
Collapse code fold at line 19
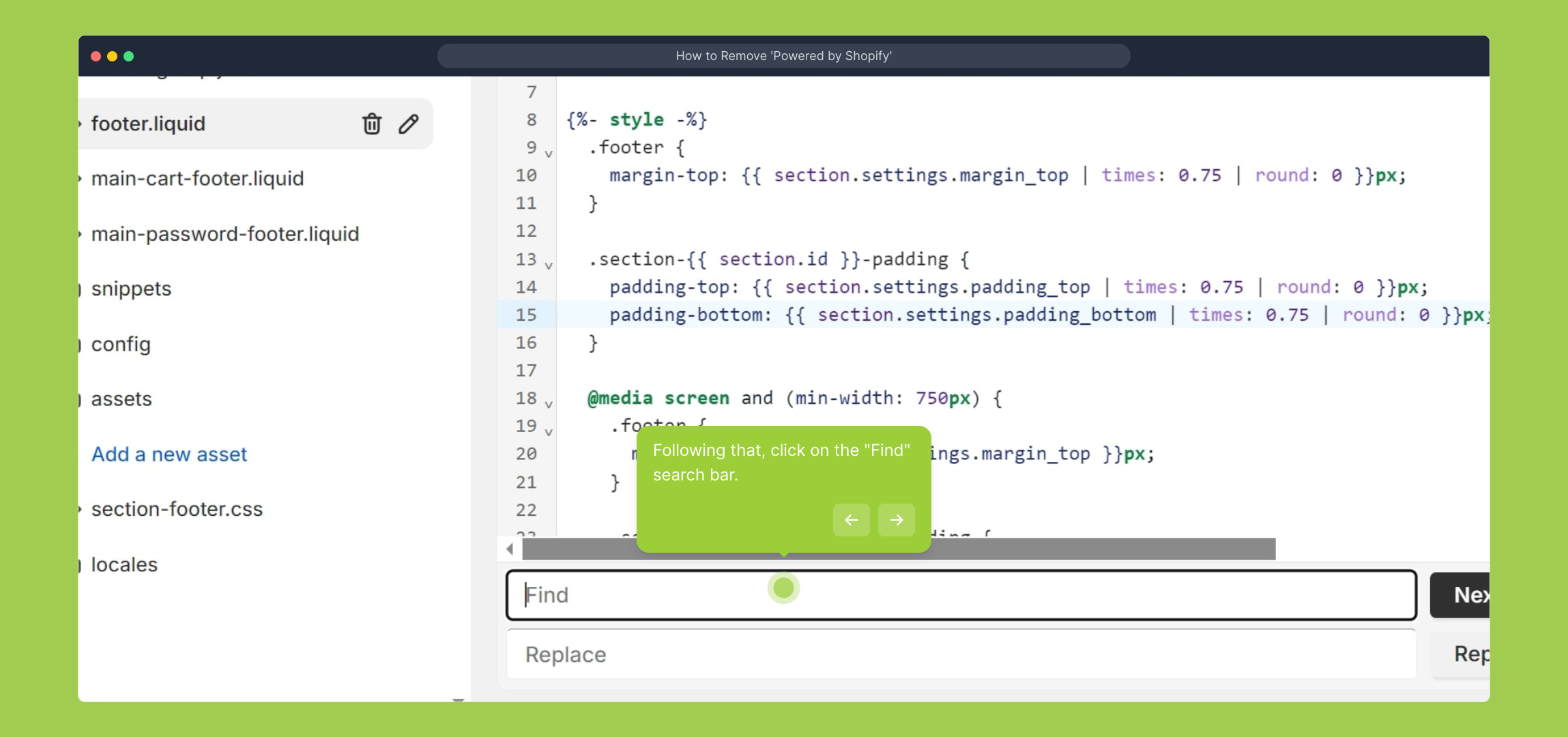(x=549, y=432)
